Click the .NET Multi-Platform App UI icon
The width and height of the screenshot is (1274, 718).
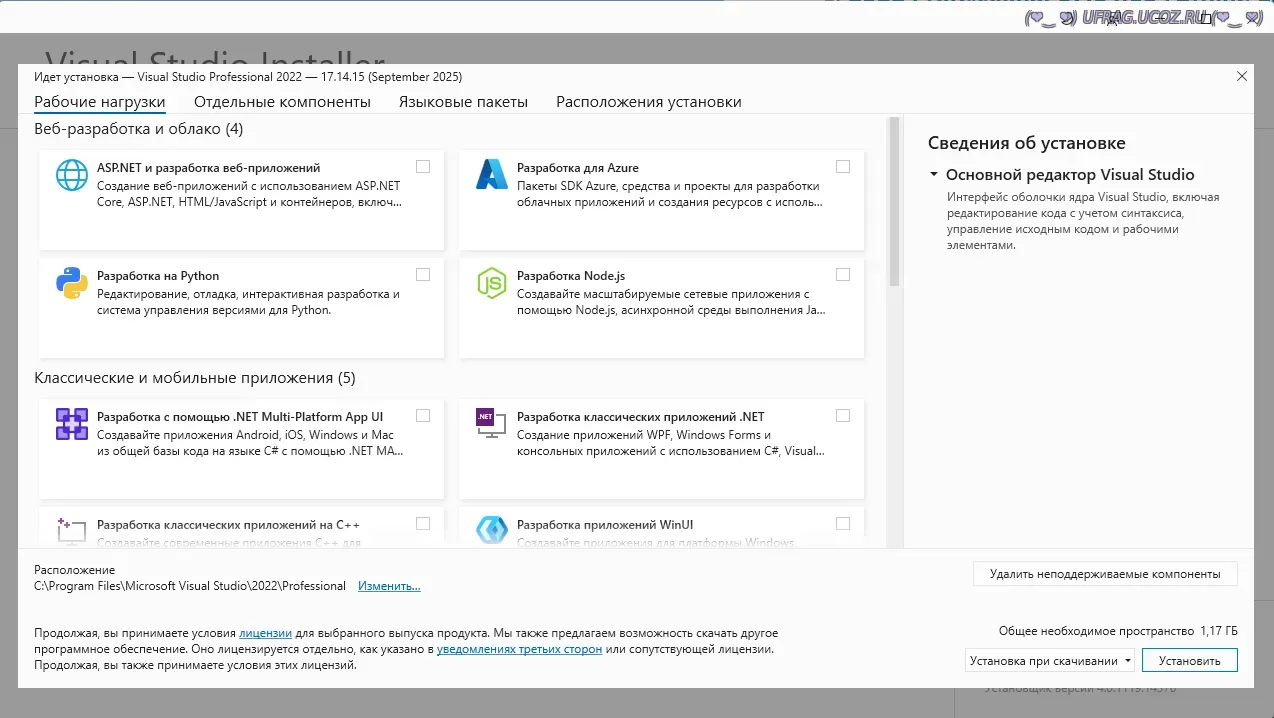tap(72, 424)
